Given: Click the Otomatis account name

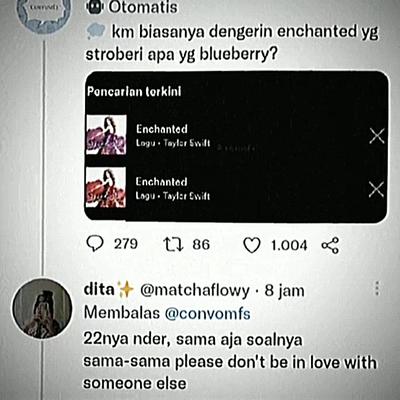Looking at the screenshot, I should 143,7.
